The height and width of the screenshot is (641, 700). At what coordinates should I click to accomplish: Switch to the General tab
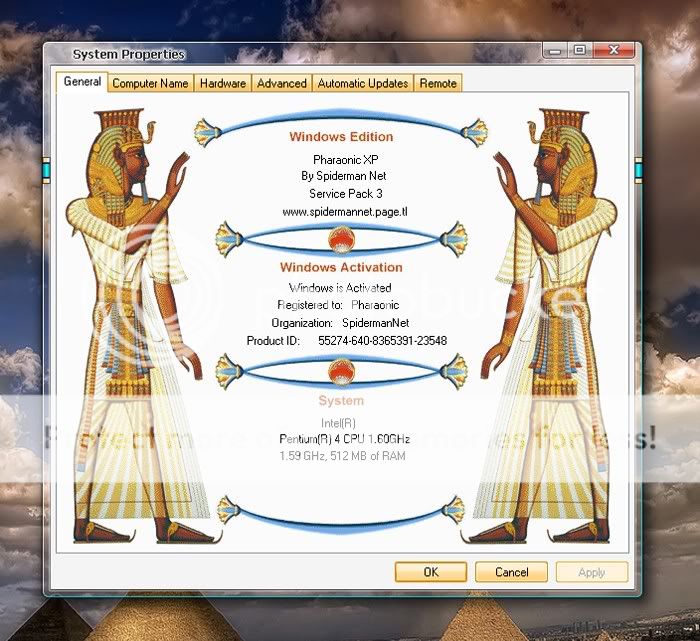82,82
